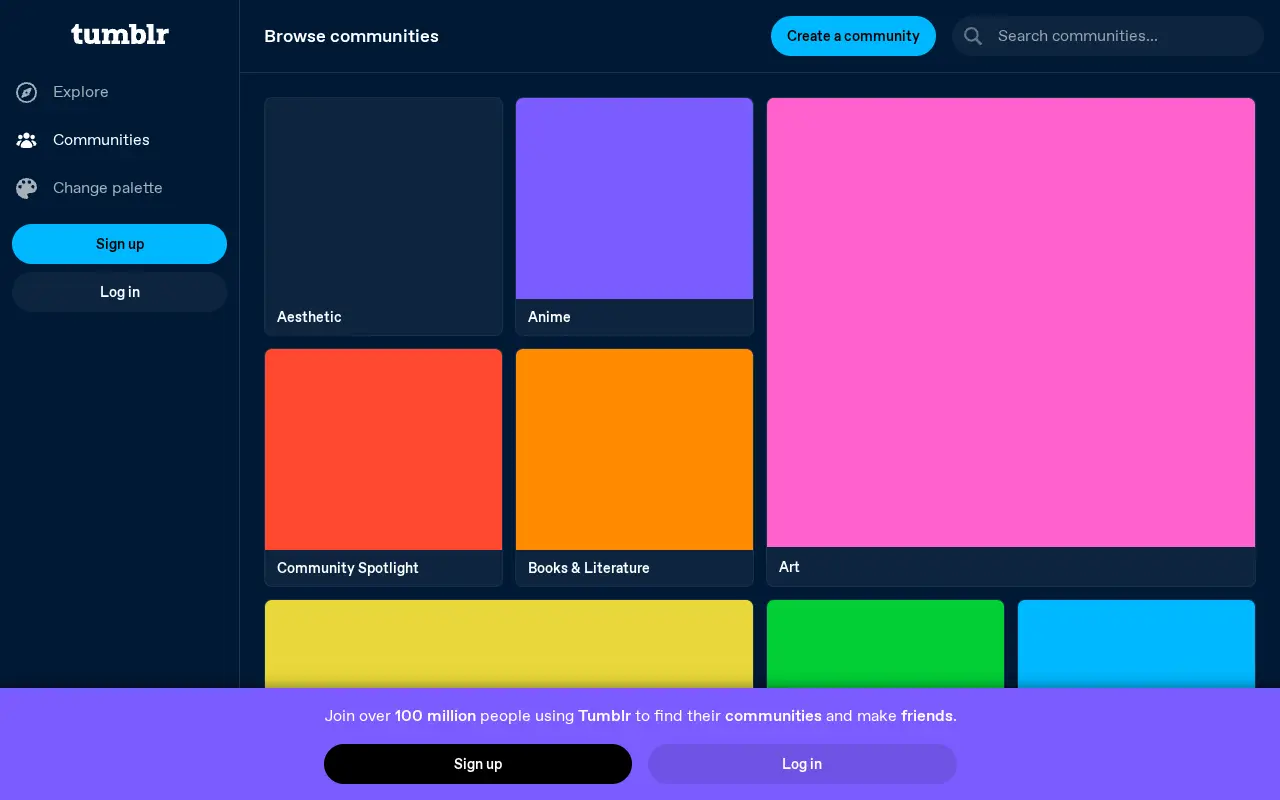Click the magnifier icon in the search bar
Image resolution: width=1280 pixels, height=800 pixels.
(973, 36)
